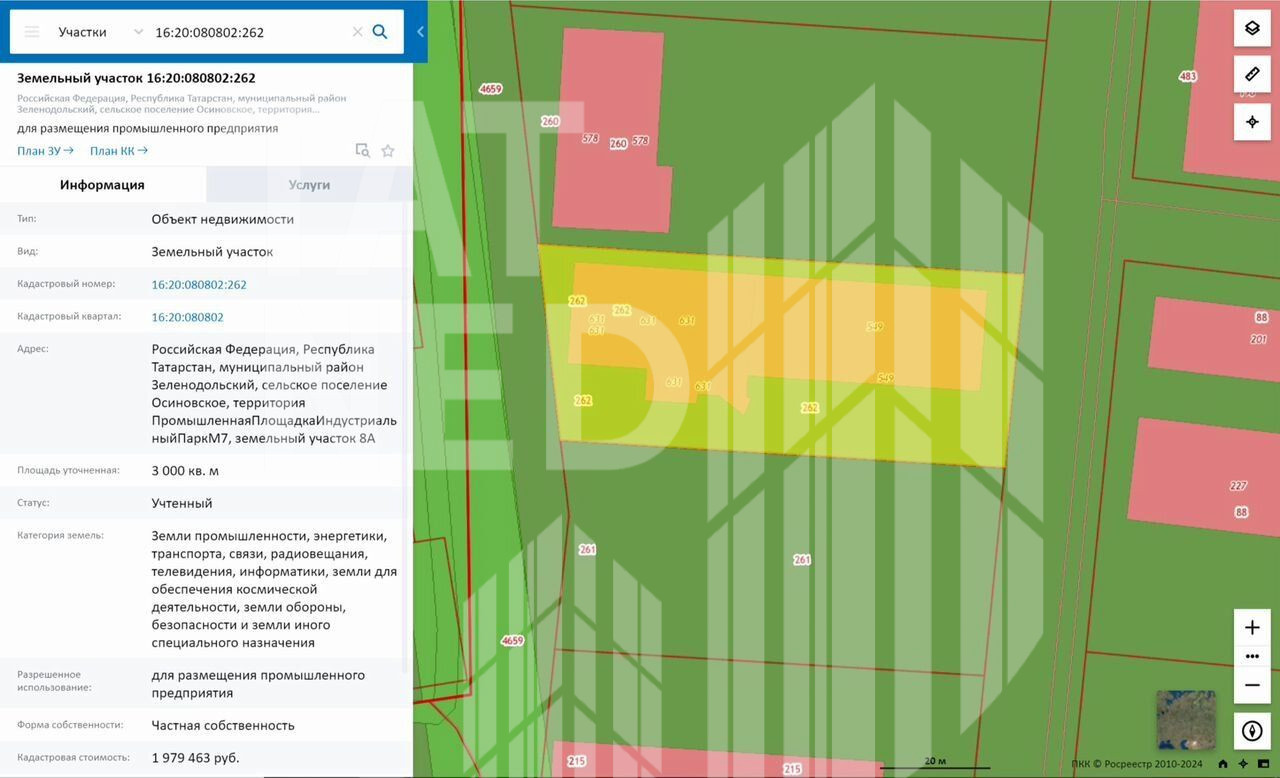Screen dimensions: 1280x778
Task: Open the hamburger menu in search bar
Action: [32, 32]
